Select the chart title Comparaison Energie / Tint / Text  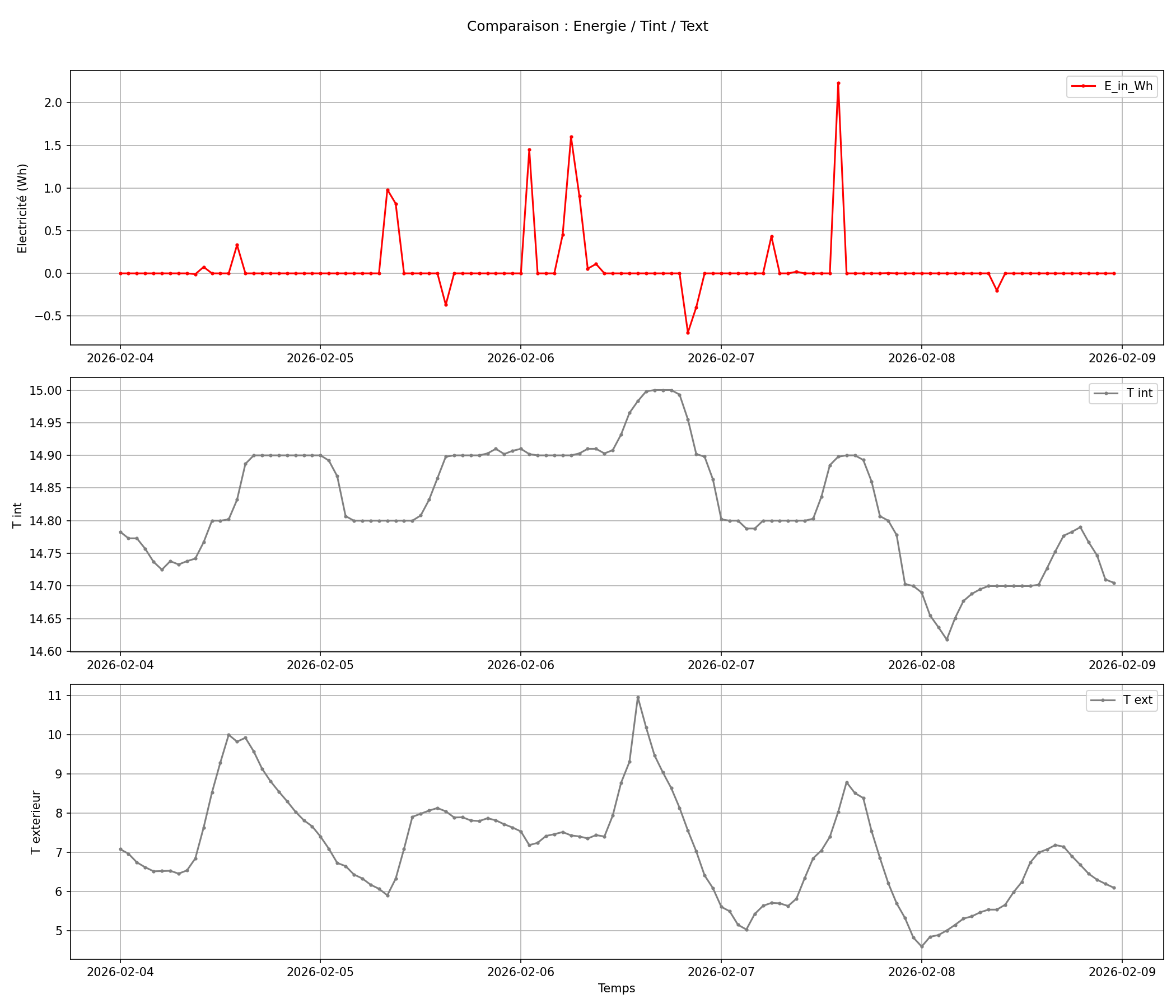tap(587, 26)
